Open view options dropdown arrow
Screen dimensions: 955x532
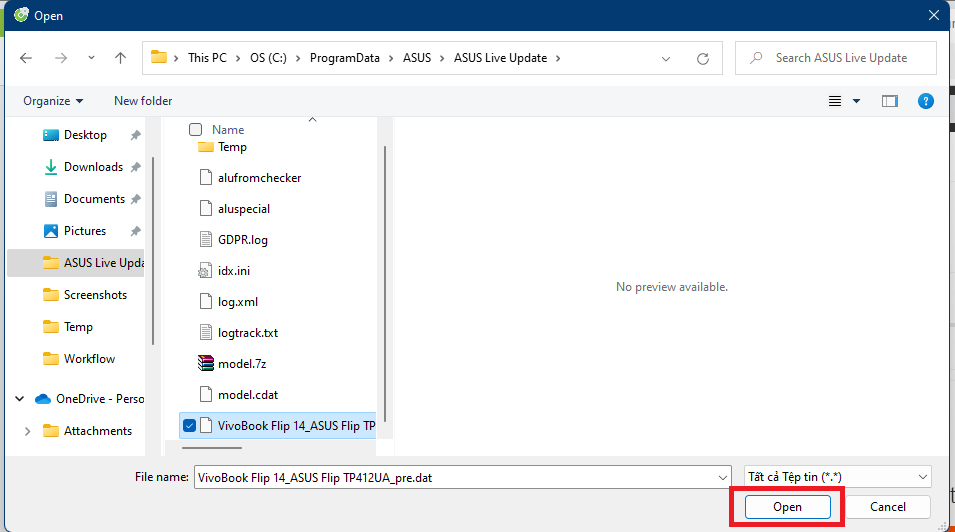coord(856,101)
